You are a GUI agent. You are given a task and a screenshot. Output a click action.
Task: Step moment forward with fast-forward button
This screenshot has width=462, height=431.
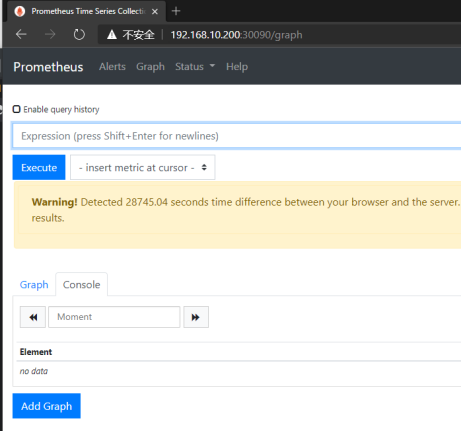[x=196, y=317]
